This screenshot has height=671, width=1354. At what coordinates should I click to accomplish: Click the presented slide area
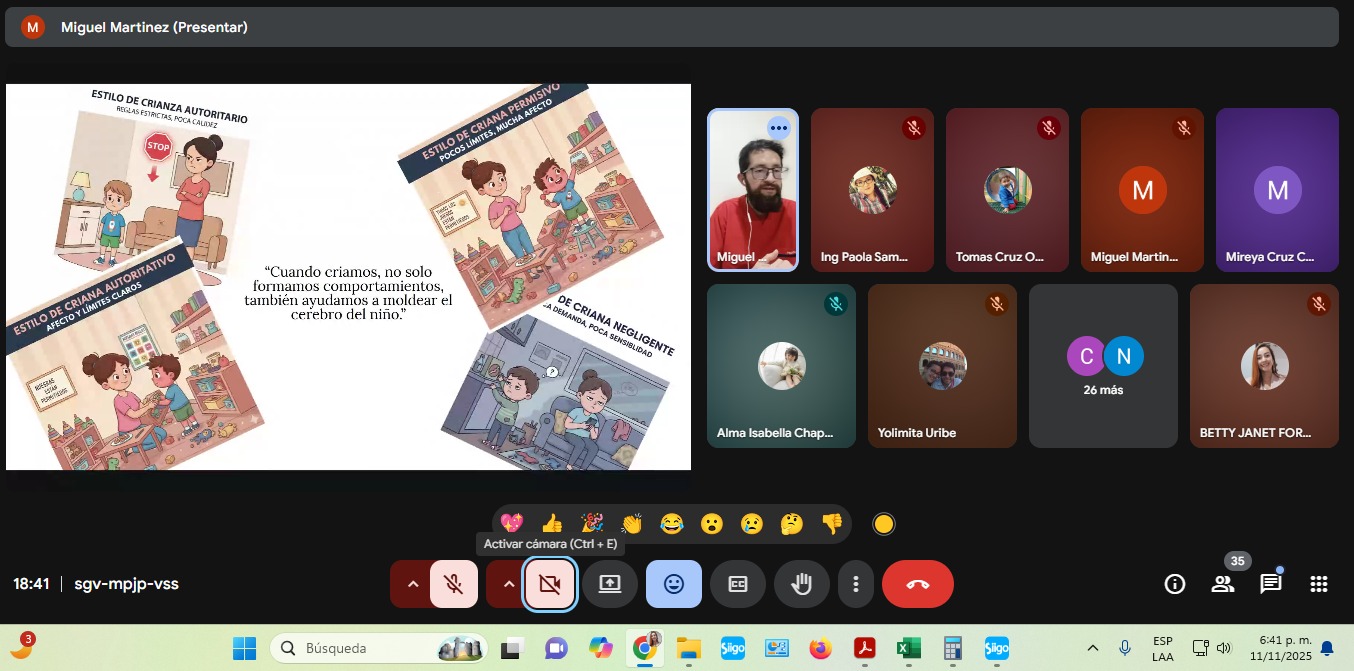pos(348,277)
